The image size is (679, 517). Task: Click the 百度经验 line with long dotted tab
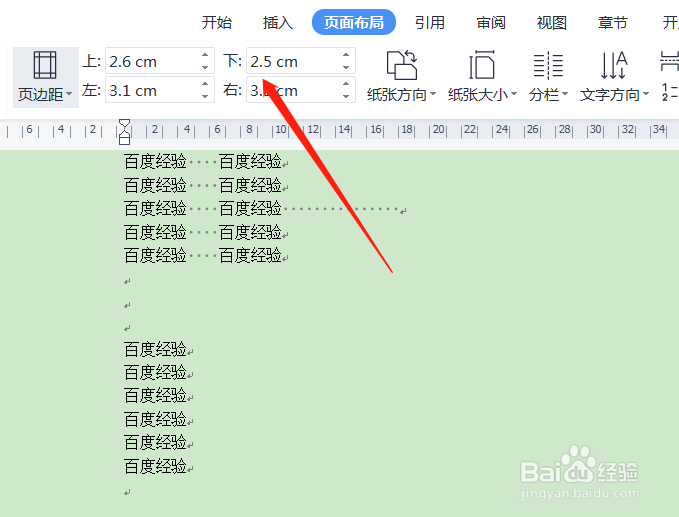(x=265, y=209)
